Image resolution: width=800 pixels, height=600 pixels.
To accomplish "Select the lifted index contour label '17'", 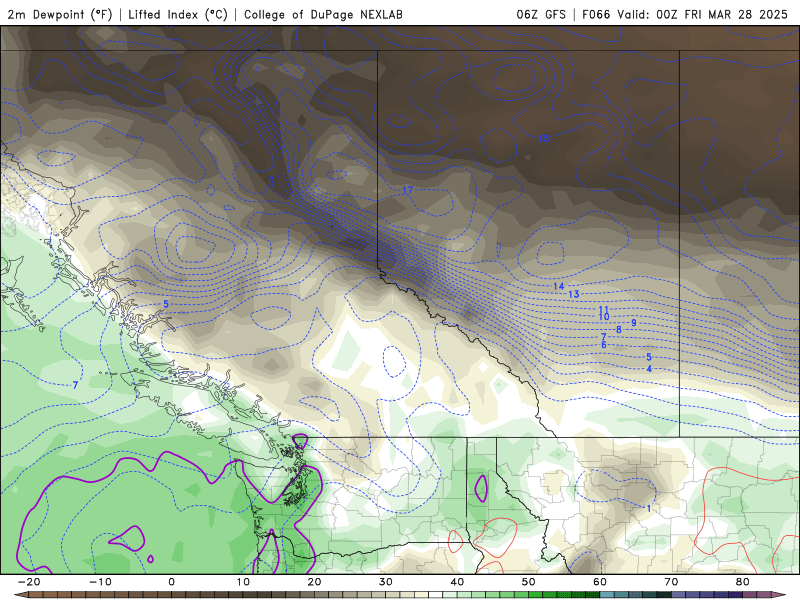I will pos(407,190).
